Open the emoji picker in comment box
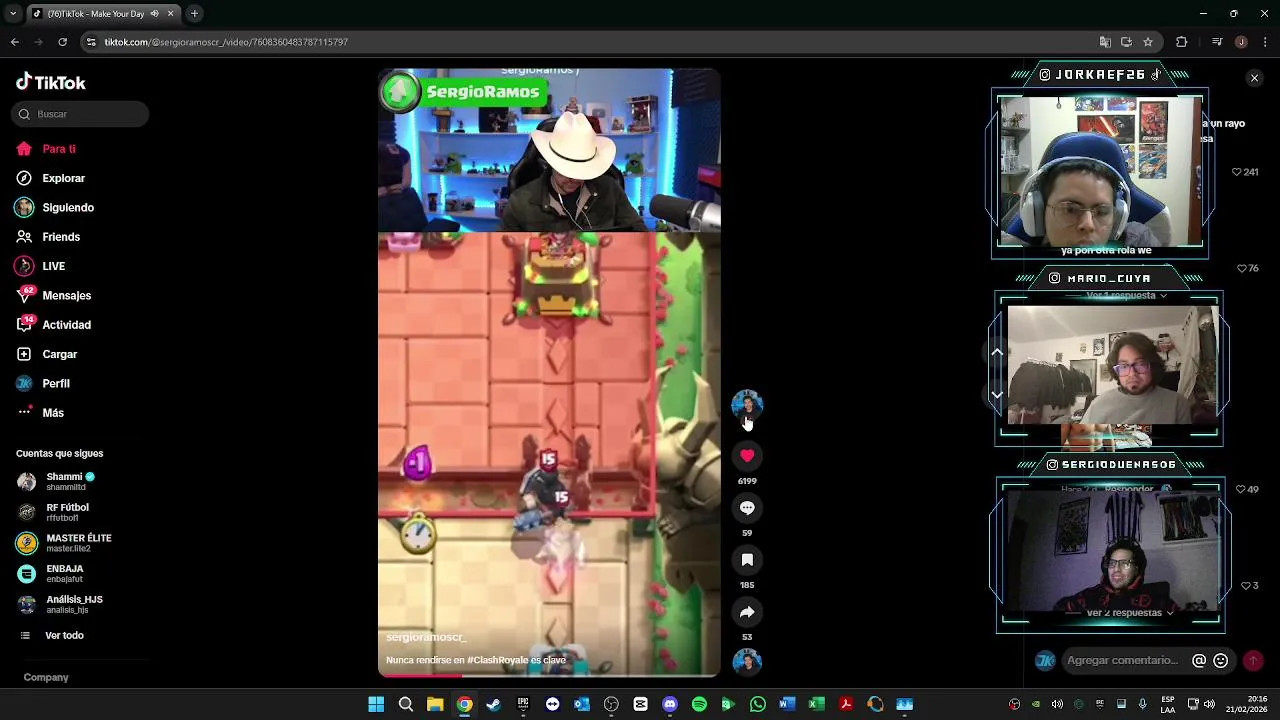The width and height of the screenshot is (1280, 720). click(1220, 660)
